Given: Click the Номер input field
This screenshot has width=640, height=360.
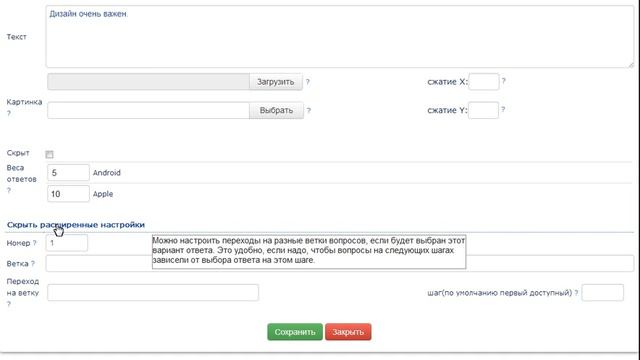Looking at the screenshot, I should tap(67, 243).
